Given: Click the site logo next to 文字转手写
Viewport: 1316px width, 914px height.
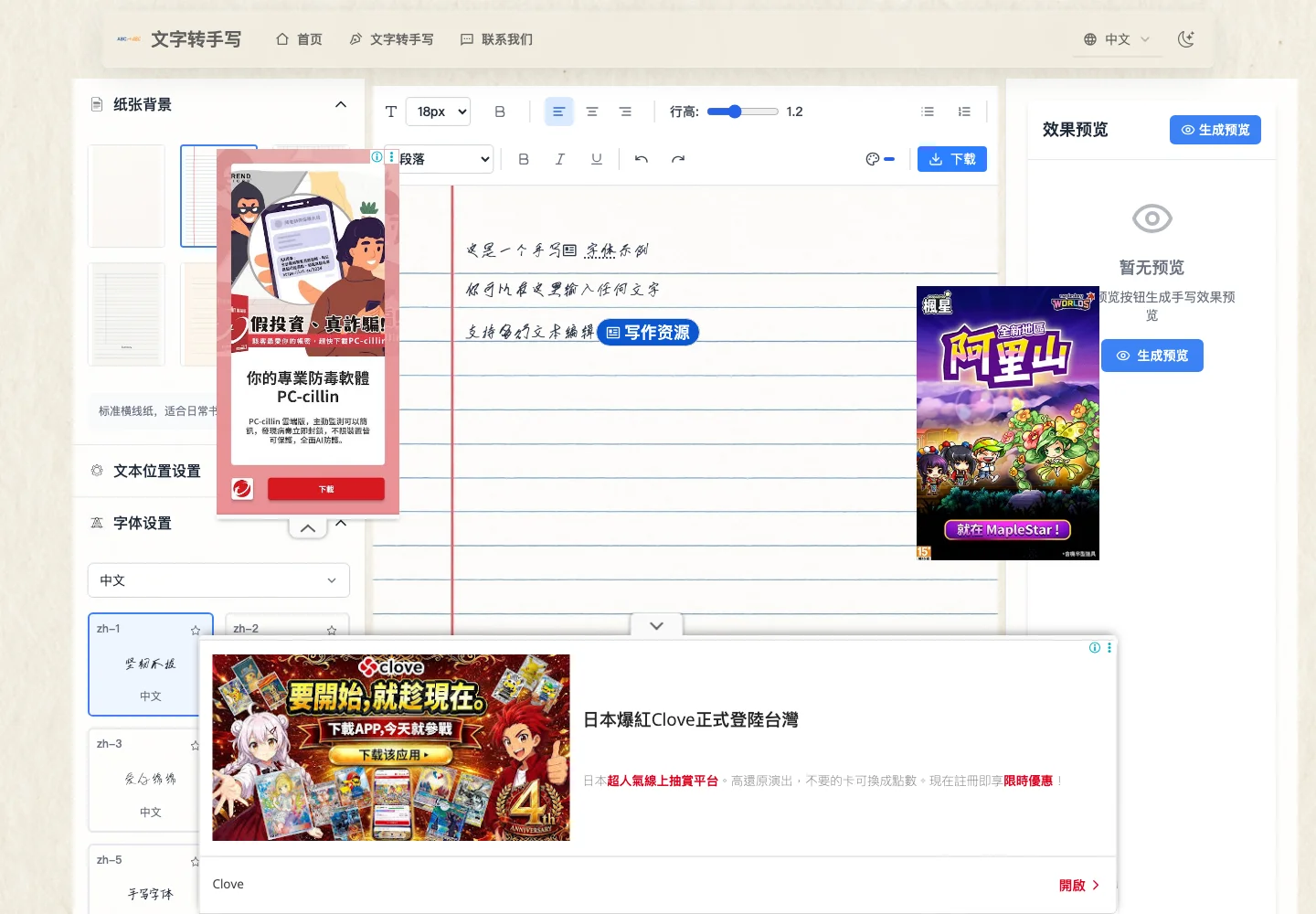Looking at the screenshot, I should [129, 39].
